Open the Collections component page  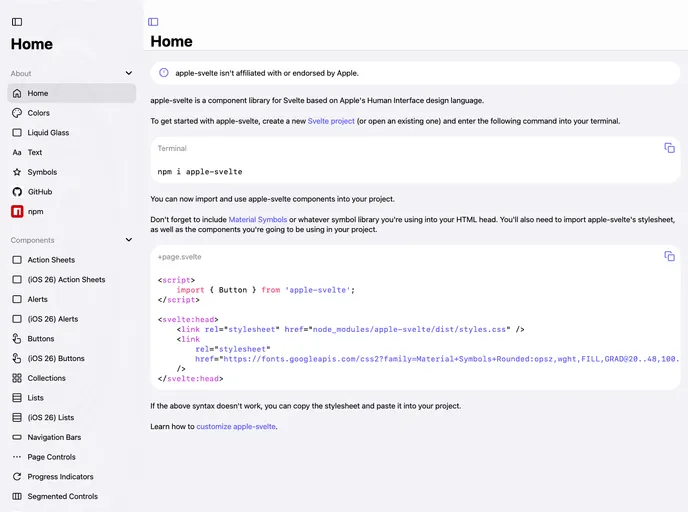[x=72, y=378]
